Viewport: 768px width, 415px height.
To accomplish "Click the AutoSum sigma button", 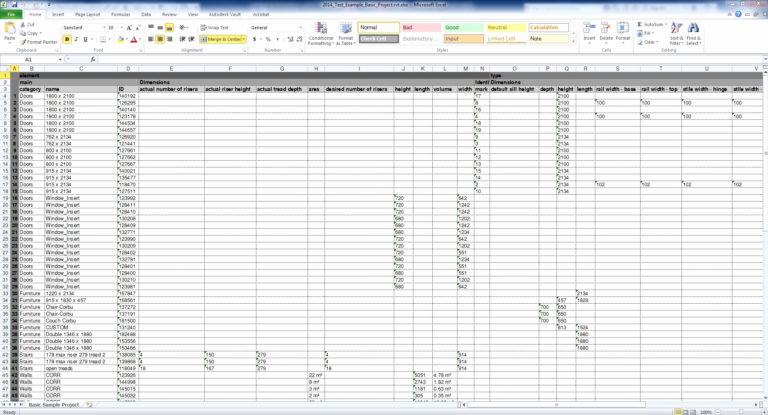I will pyautogui.click(x=651, y=24).
